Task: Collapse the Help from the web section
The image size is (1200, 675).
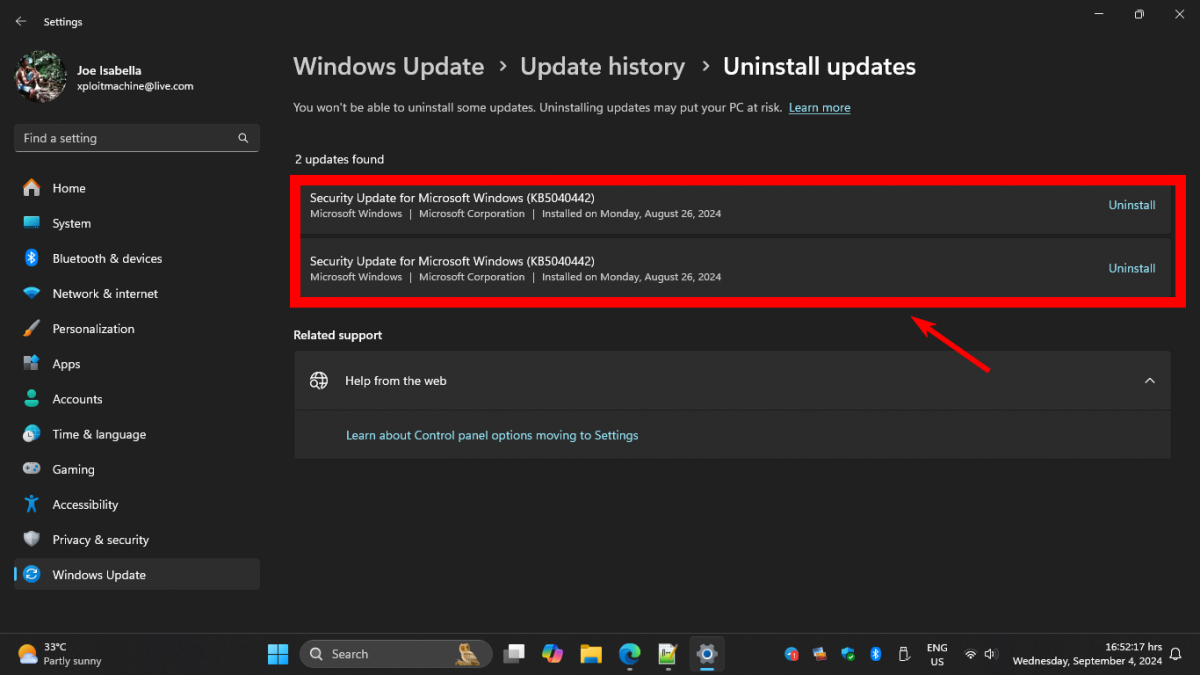Action: click(x=1150, y=380)
